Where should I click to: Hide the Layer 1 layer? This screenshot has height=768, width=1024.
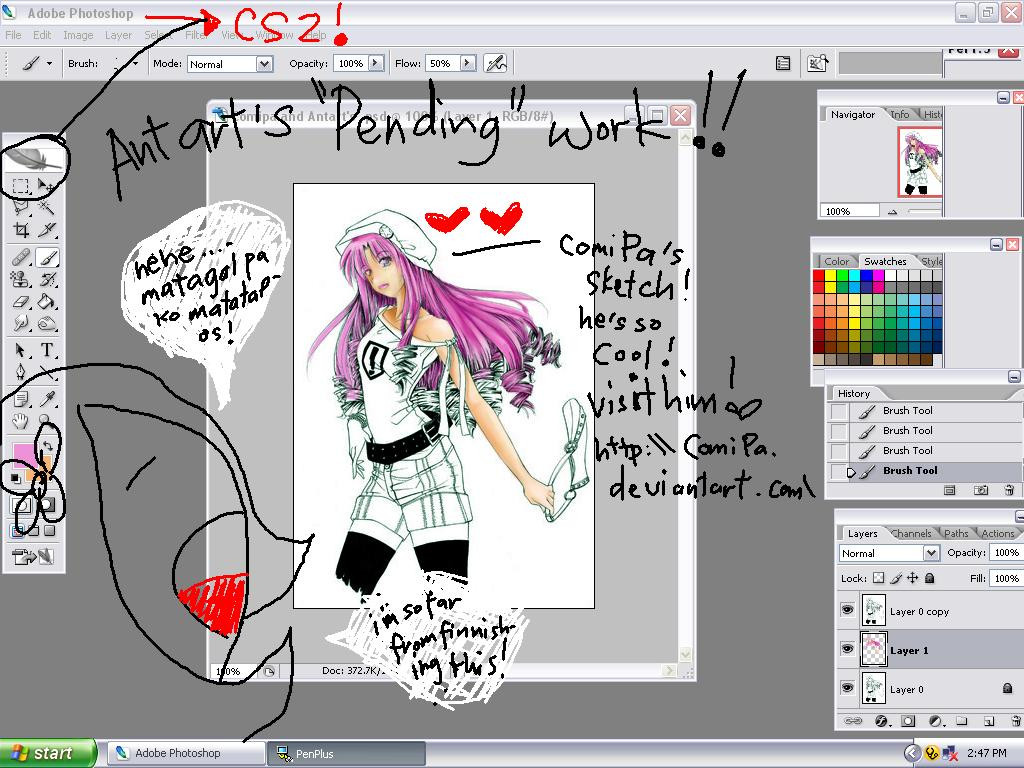click(x=847, y=649)
